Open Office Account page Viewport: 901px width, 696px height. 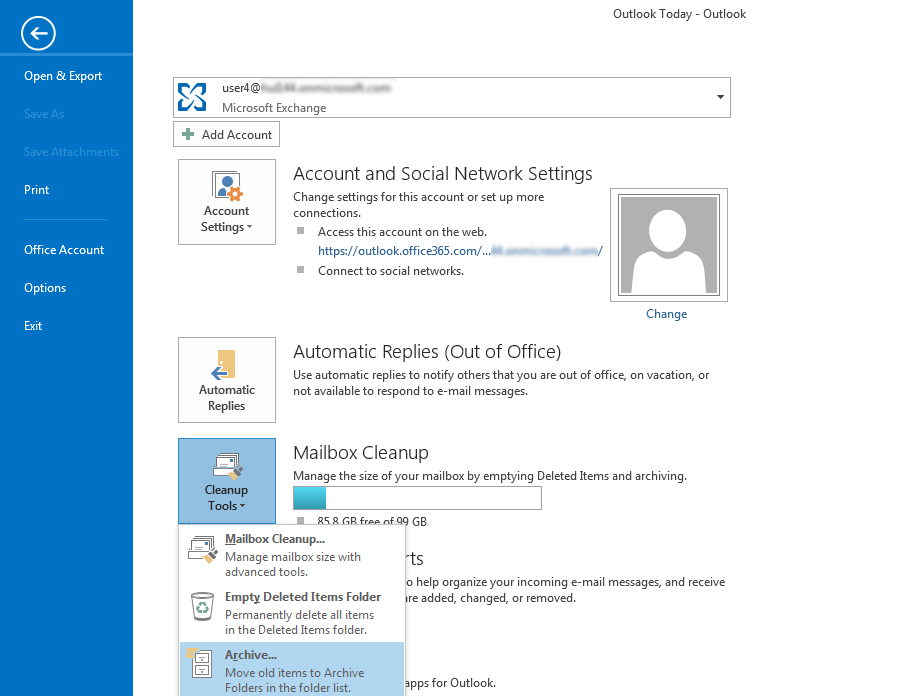click(64, 250)
